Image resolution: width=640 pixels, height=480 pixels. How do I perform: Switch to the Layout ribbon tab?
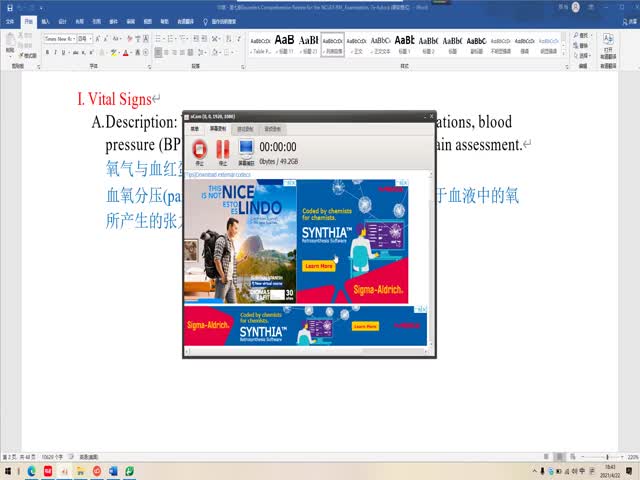pos(80,22)
